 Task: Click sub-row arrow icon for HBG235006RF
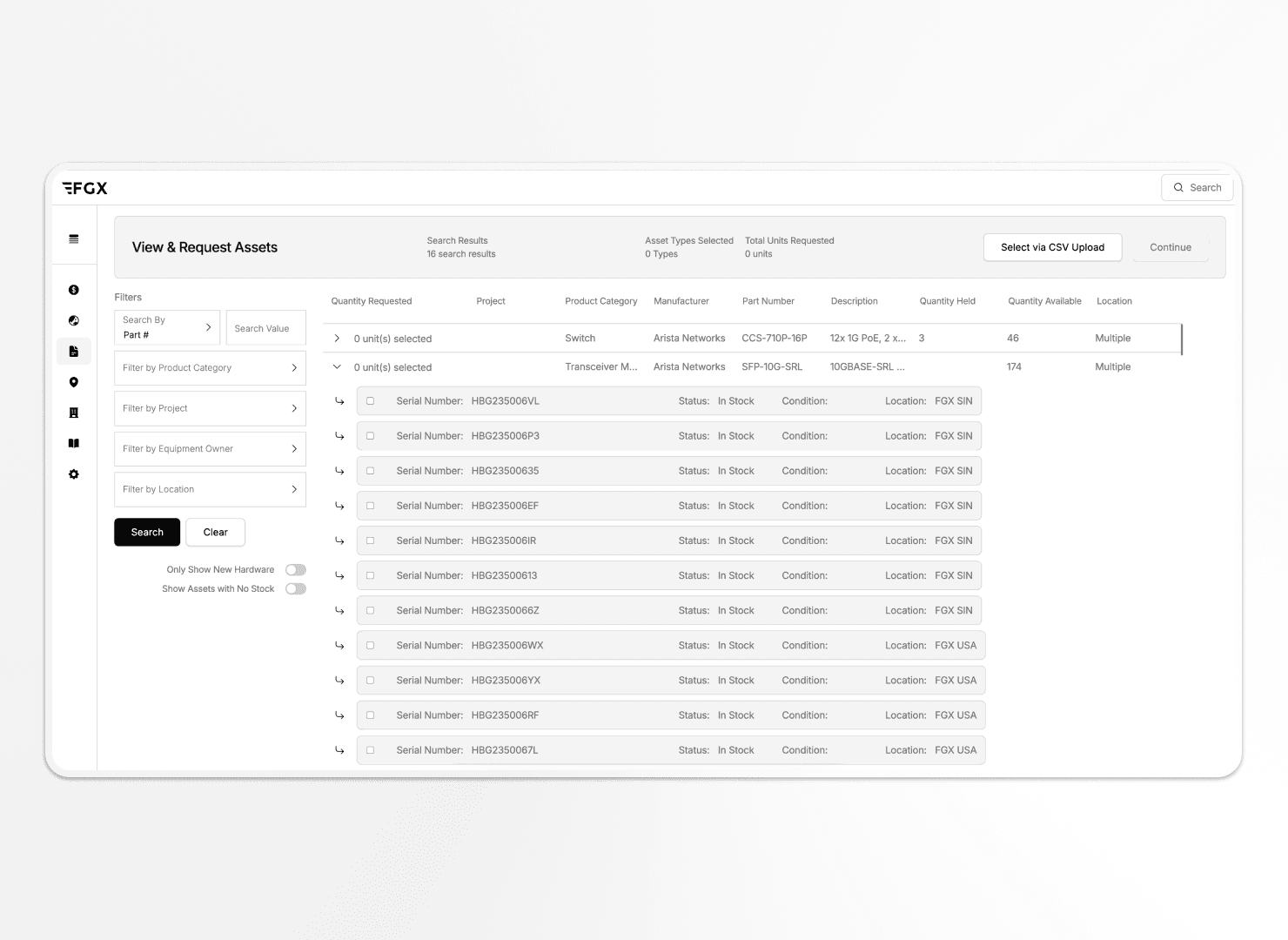[x=339, y=715]
